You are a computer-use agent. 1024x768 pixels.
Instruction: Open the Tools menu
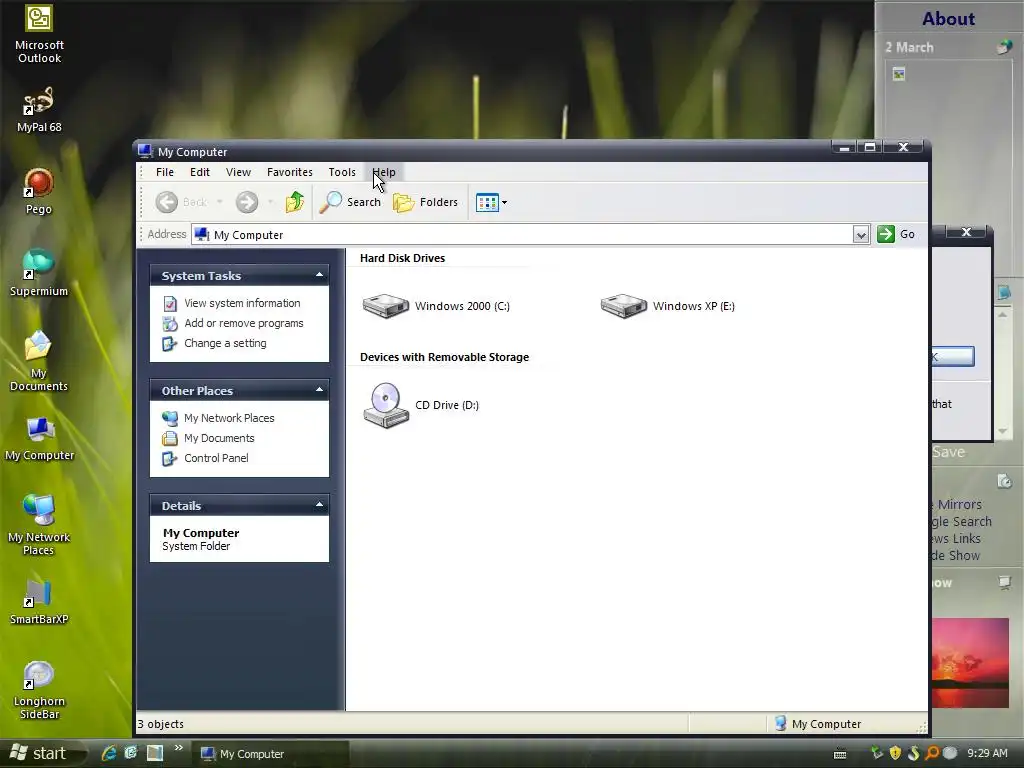point(342,172)
